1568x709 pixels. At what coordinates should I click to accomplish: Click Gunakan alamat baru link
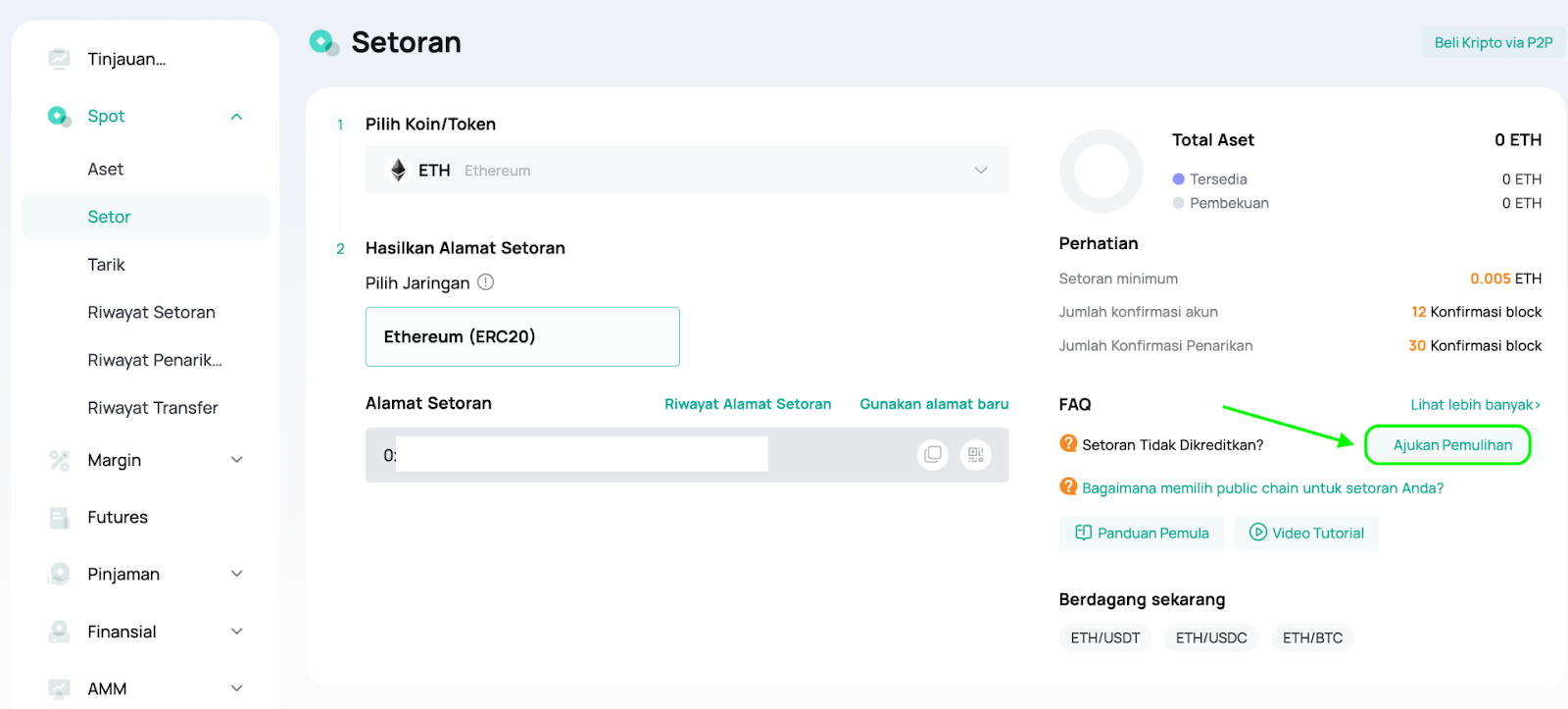pyautogui.click(x=934, y=404)
